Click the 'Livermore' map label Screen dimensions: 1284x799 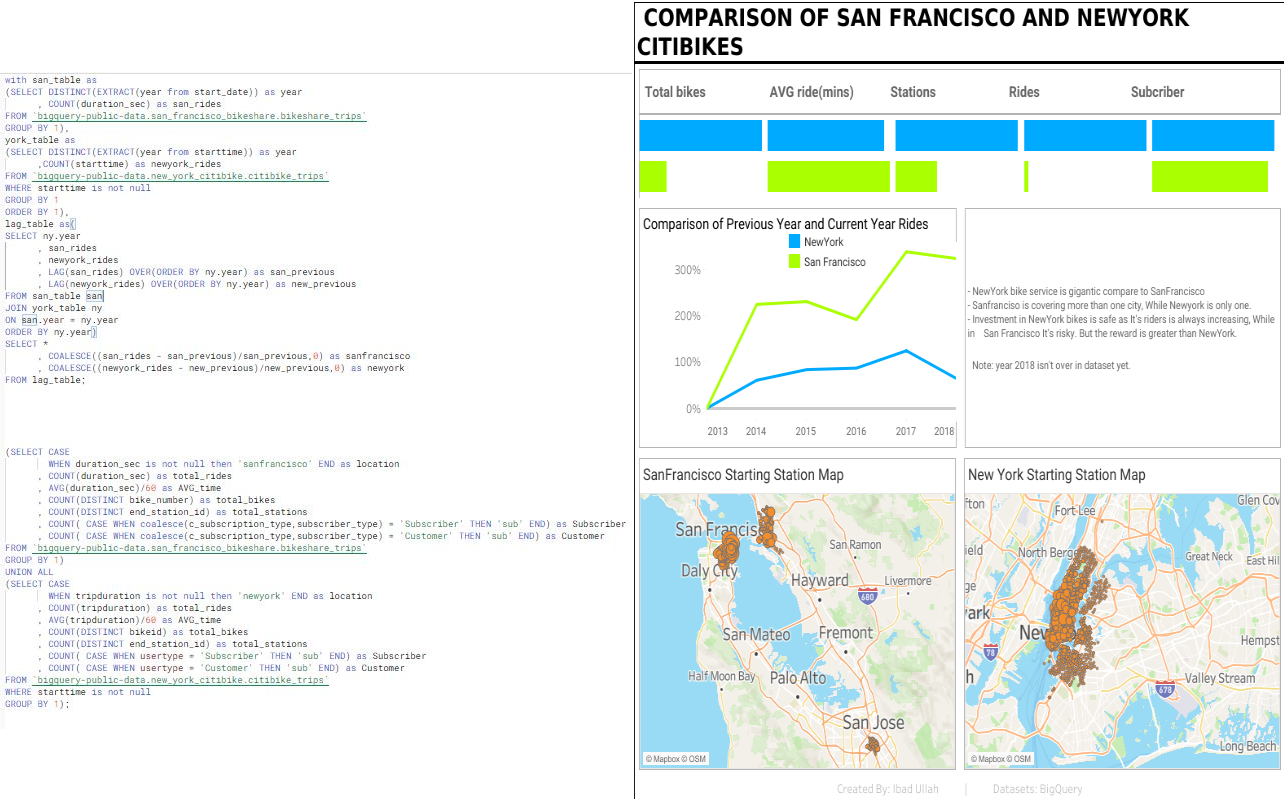tap(908, 581)
